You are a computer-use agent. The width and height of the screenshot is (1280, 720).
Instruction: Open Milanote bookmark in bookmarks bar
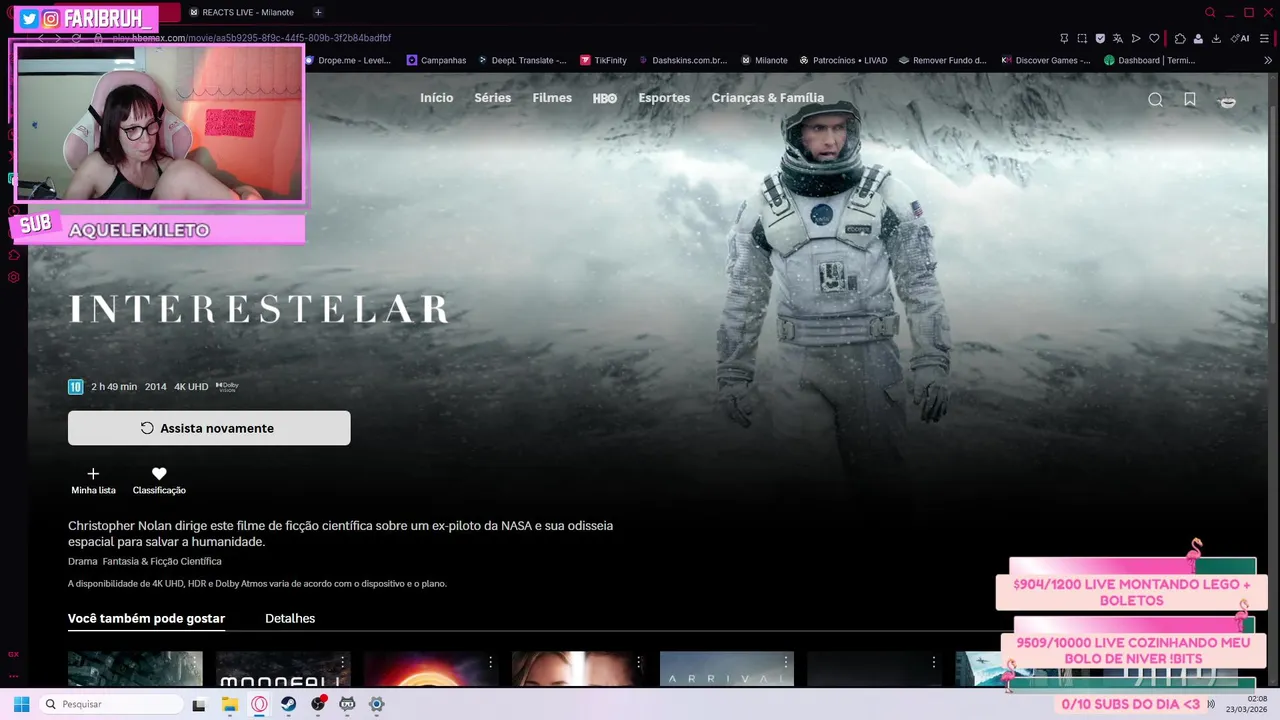point(764,60)
